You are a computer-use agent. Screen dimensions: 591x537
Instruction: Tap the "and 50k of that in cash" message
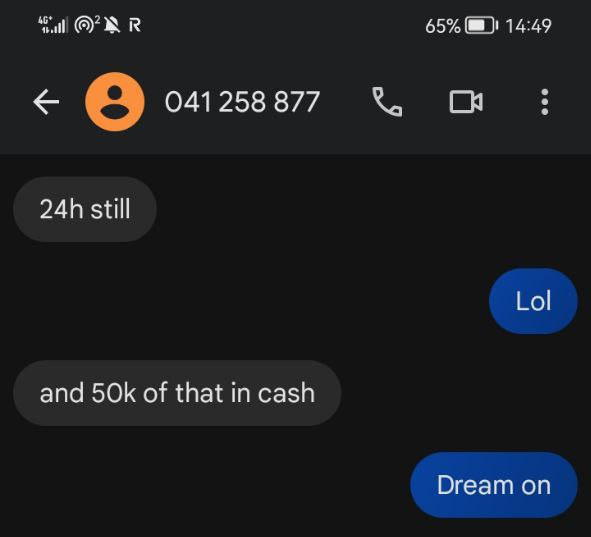pos(177,393)
